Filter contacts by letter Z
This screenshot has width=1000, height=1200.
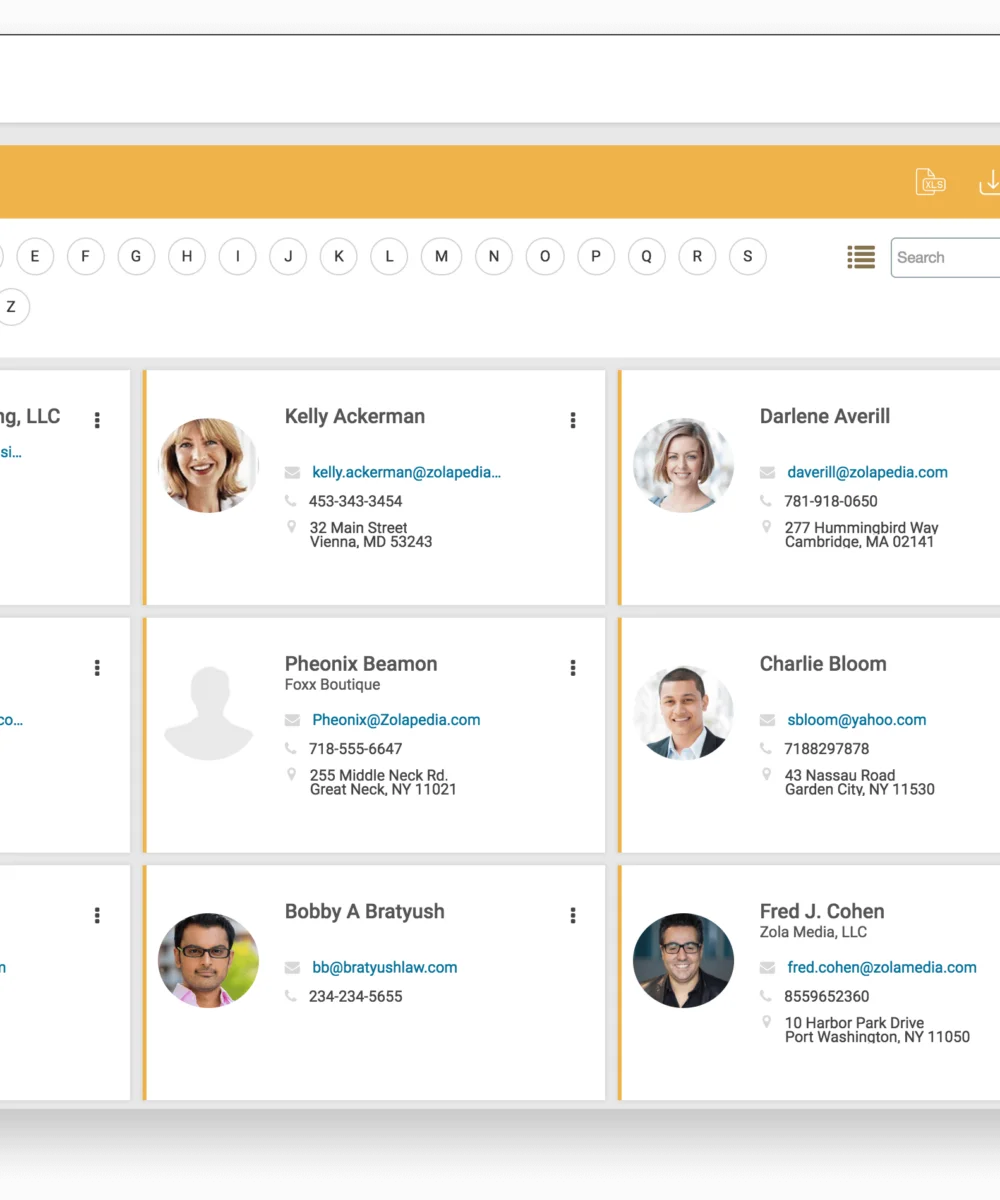11,307
